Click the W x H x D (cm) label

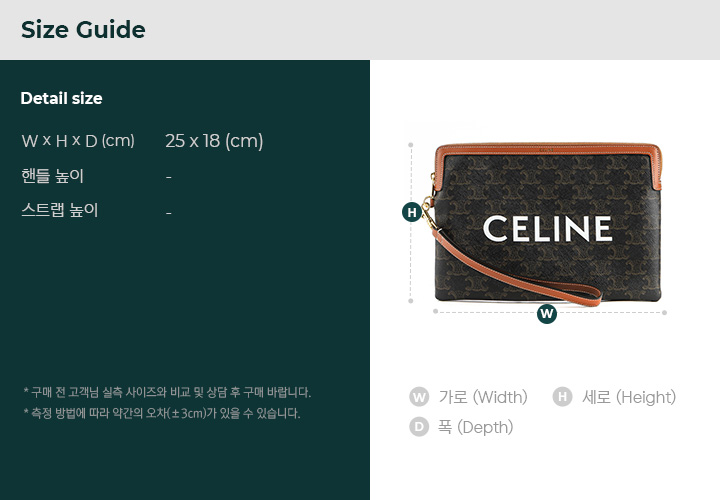click(x=78, y=141)
